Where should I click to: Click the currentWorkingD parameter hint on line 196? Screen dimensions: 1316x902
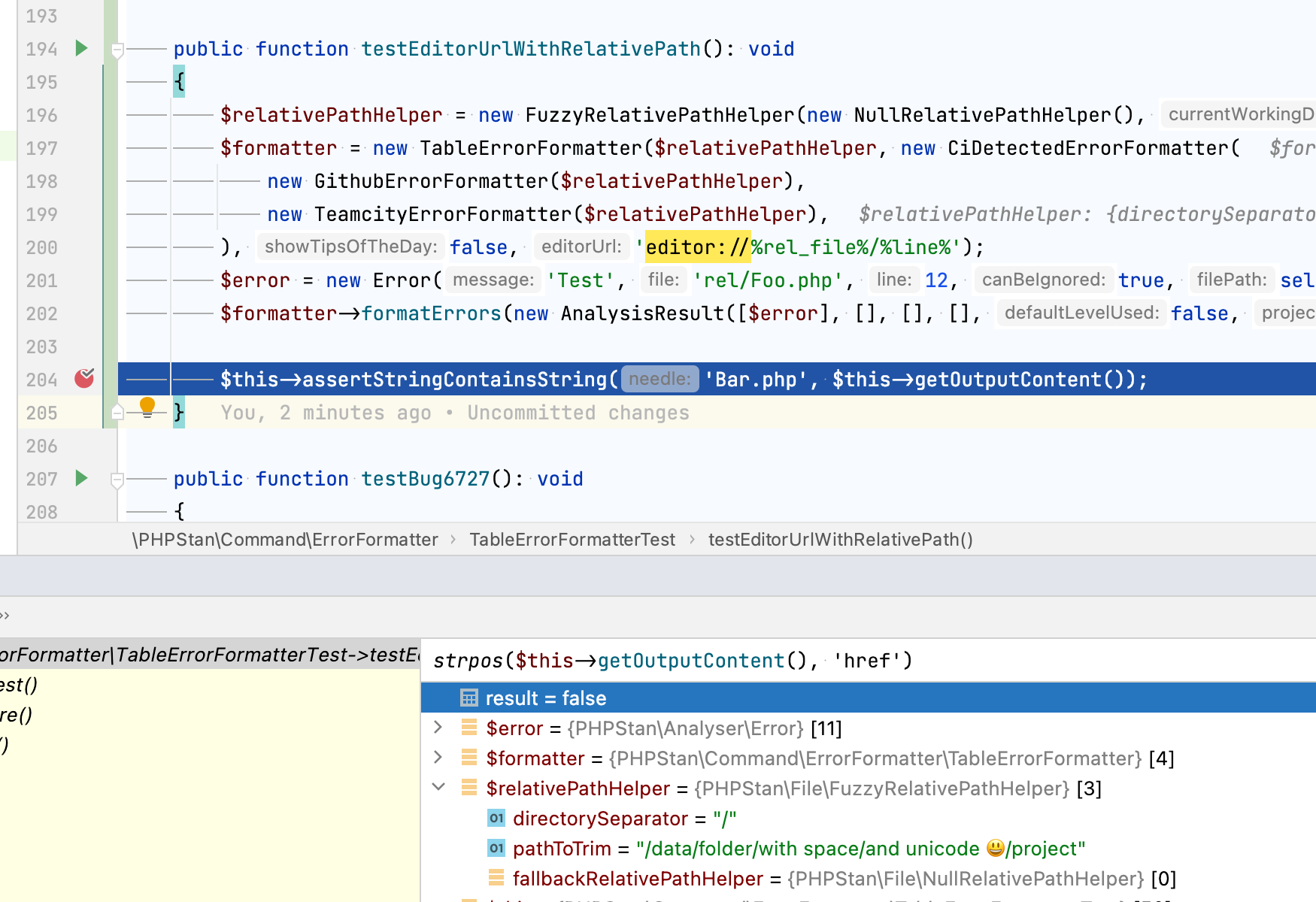pyautogui.click(x=1239, y=114)
